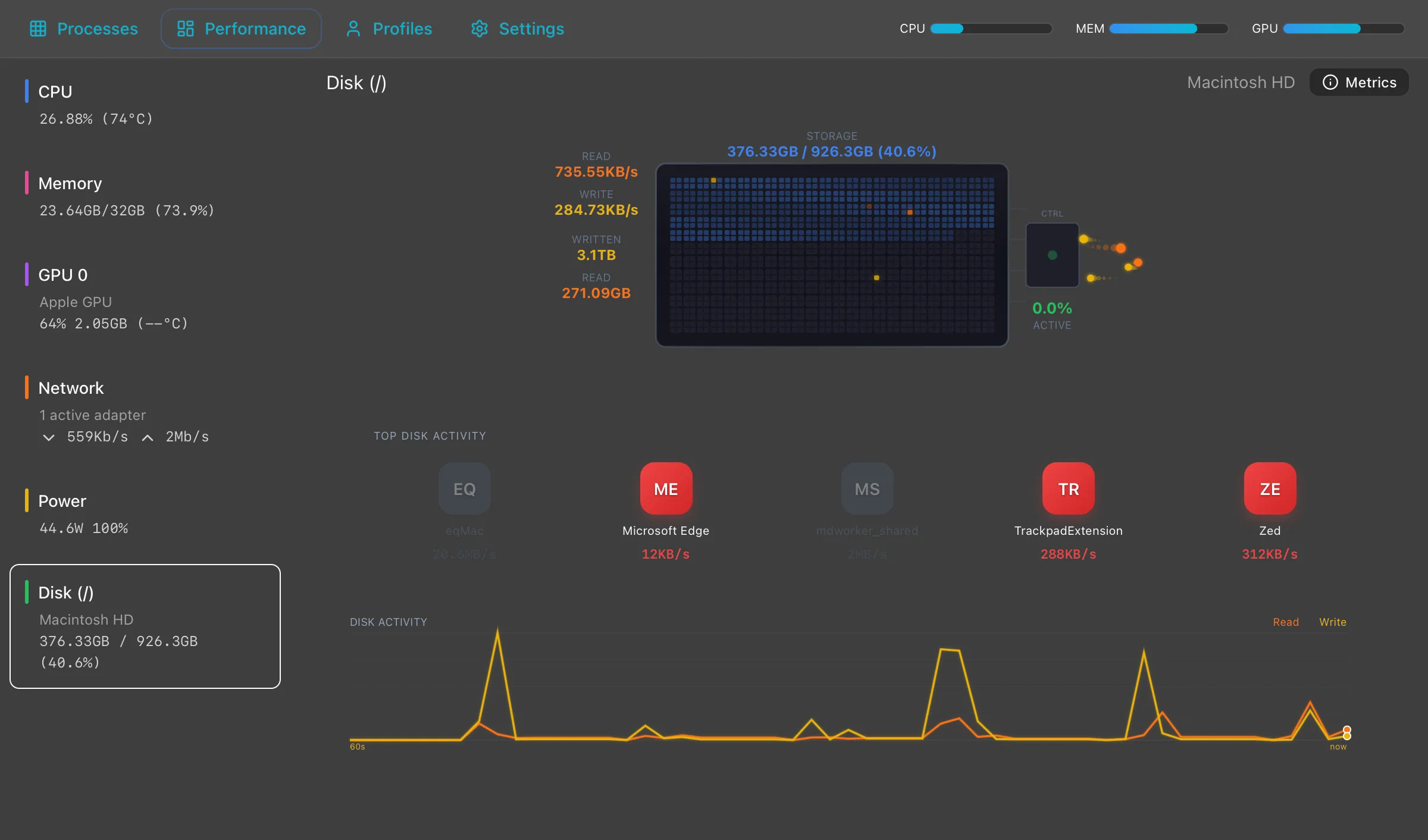1428x840 pixels.
Task: Open the Macintosh HD drive selector
Action: 1241,82
